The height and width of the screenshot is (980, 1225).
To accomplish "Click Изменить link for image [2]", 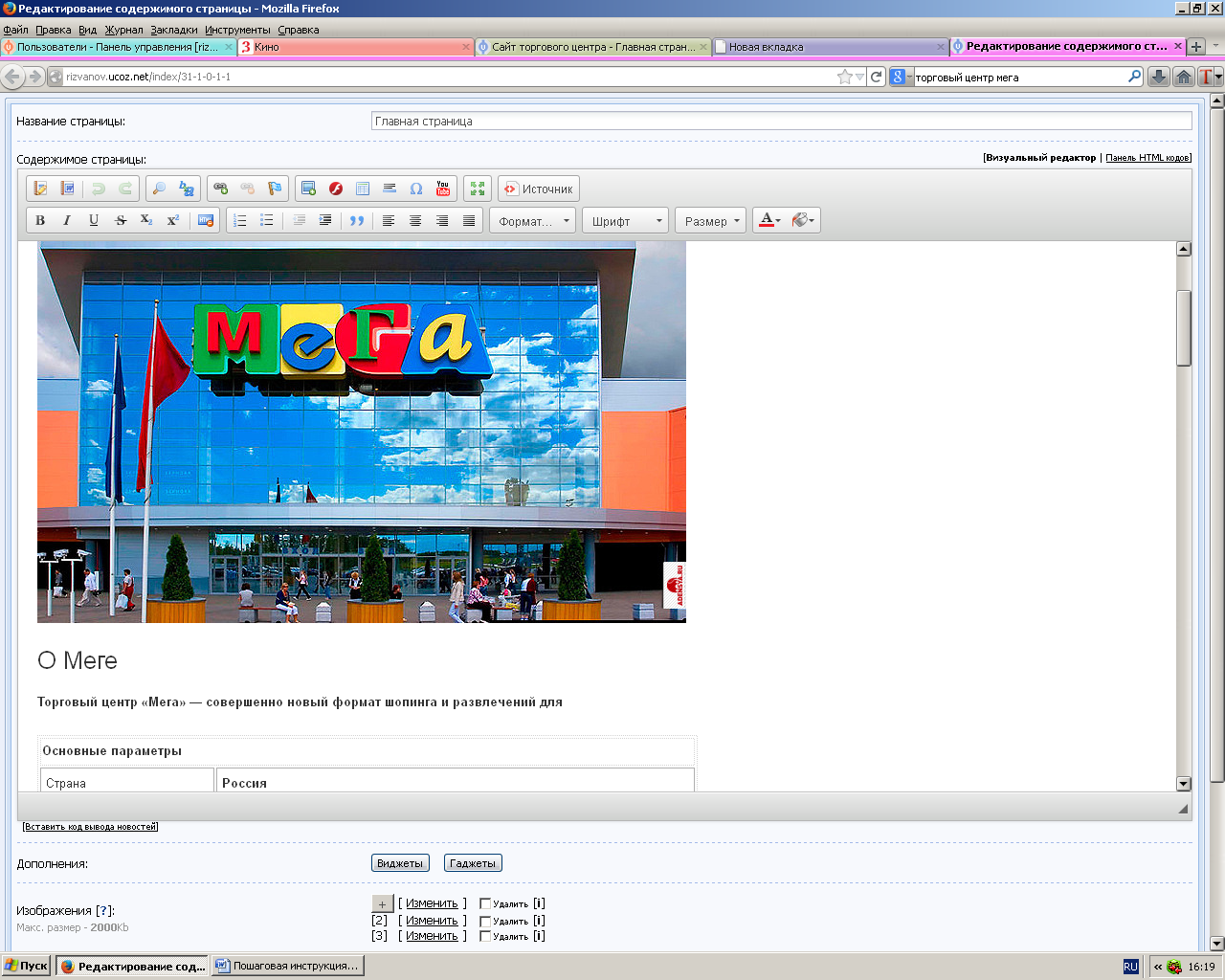I will click(432, 921).
